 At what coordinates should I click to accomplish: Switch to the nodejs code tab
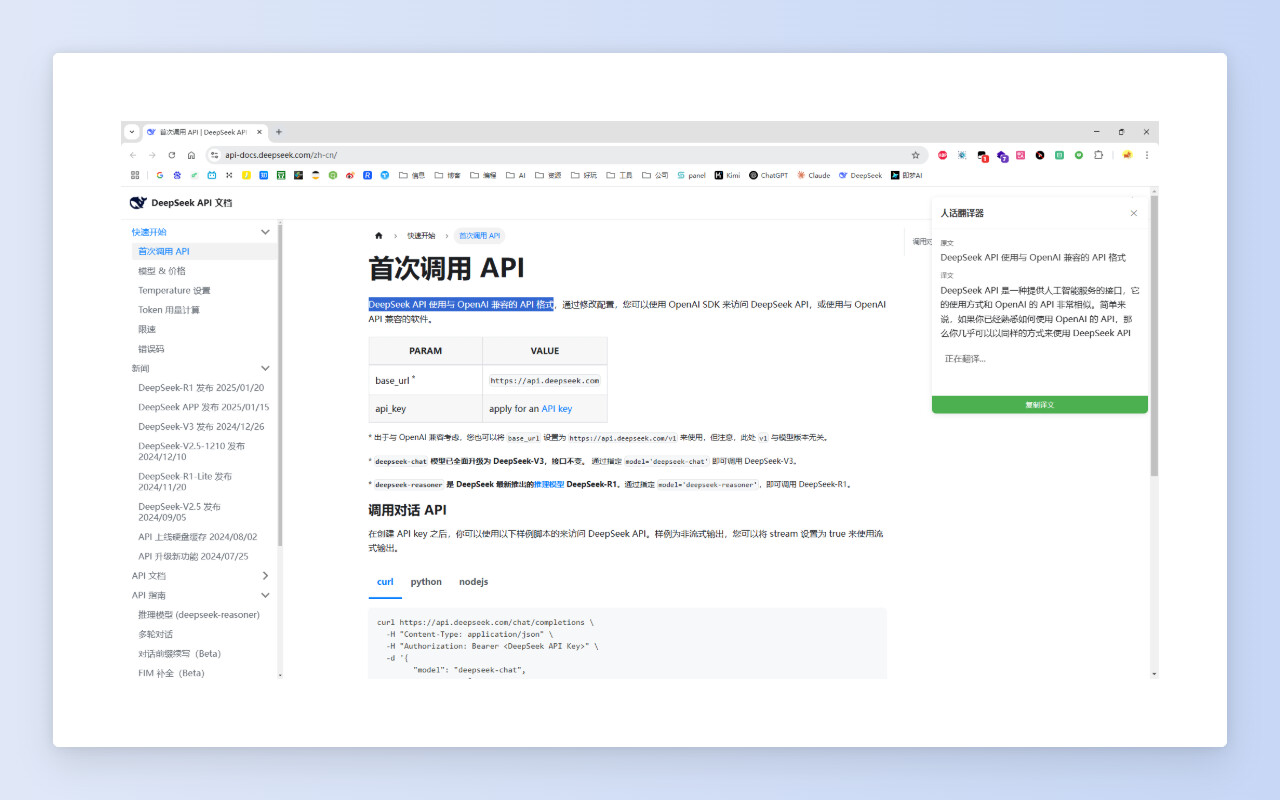(x=474, y=581)
